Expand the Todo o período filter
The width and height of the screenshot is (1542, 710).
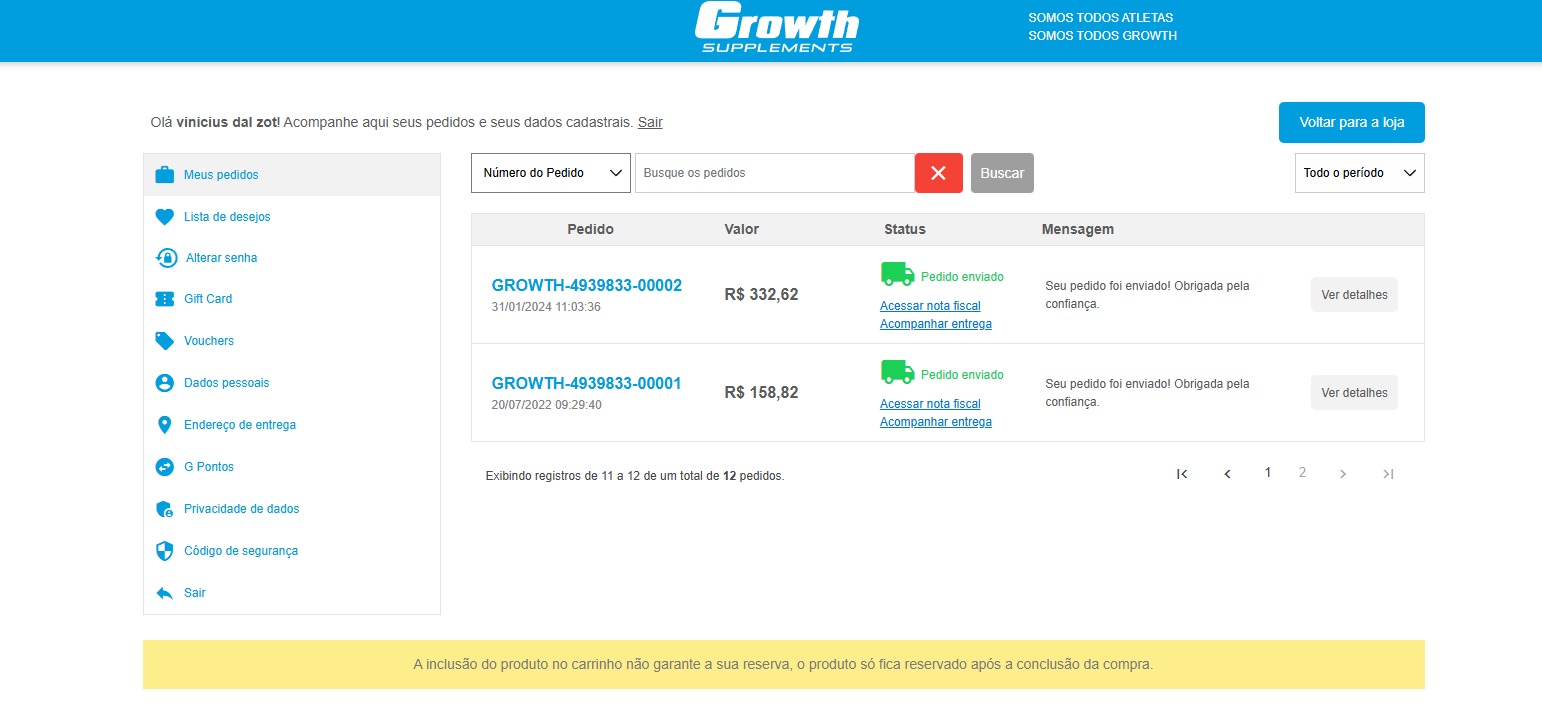click(x=1359, y=173)
